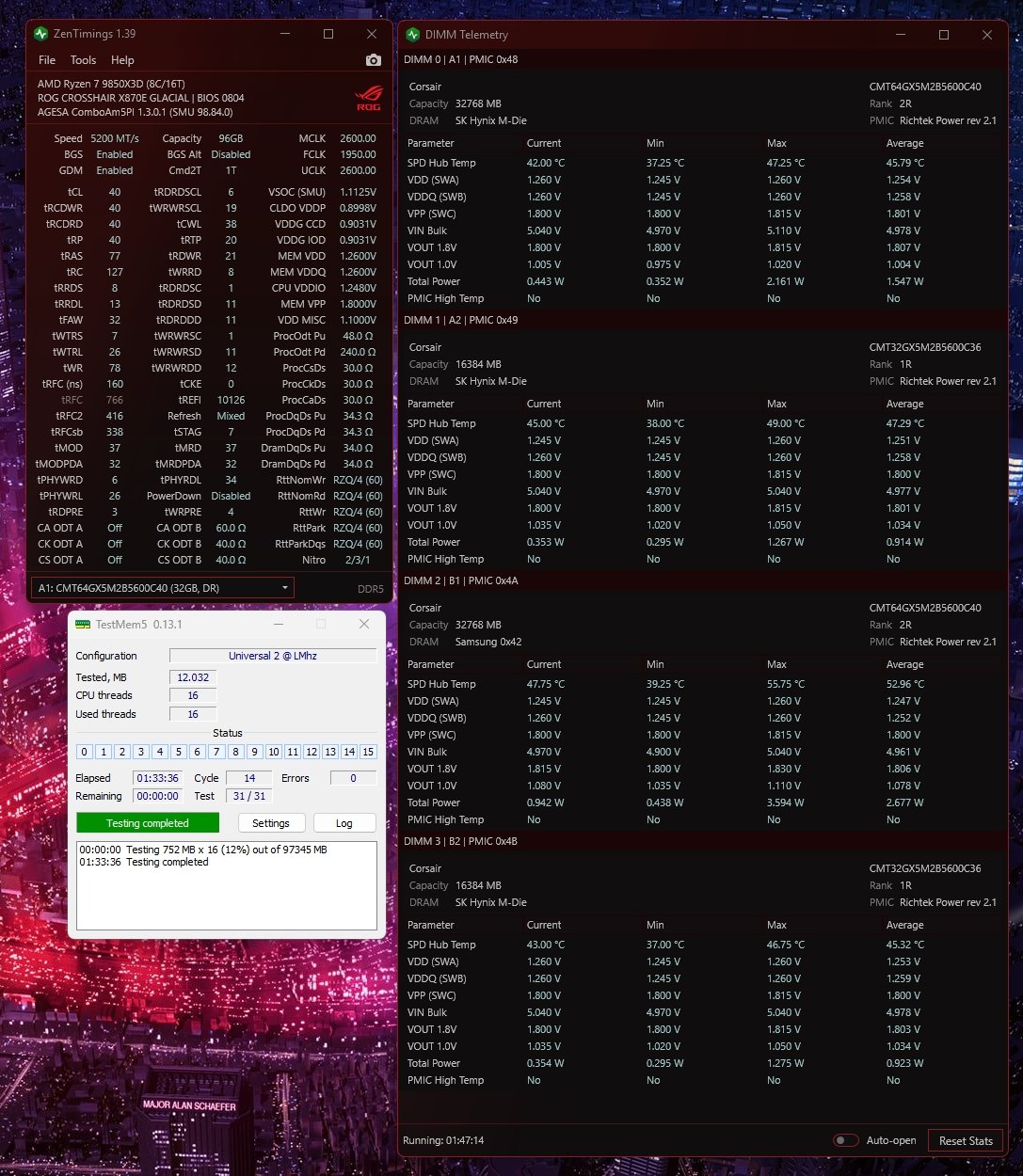Click the Running: 01:47:14 status text
1023x1176 pixels.
[x=444, y=1140]
